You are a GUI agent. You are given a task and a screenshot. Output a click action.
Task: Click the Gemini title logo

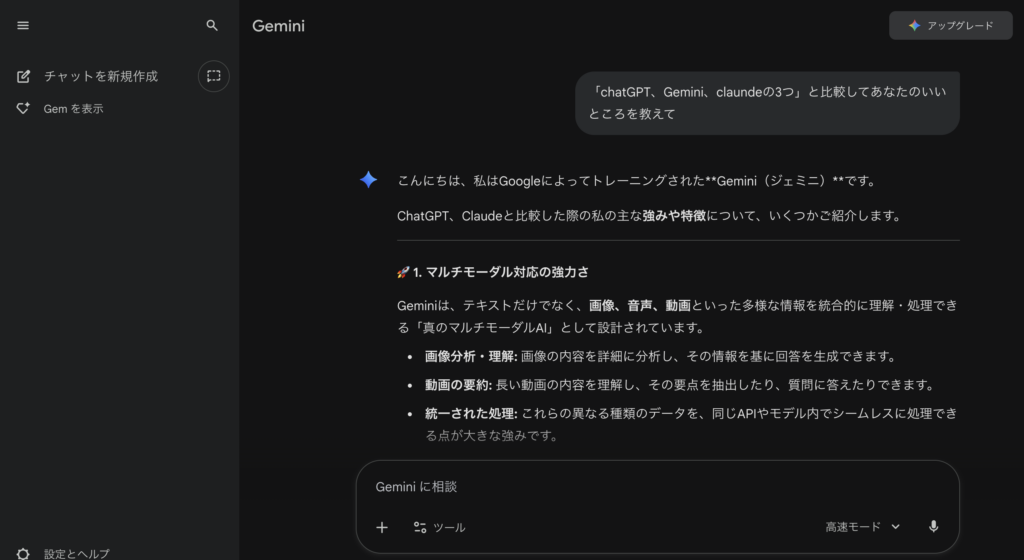278,26
